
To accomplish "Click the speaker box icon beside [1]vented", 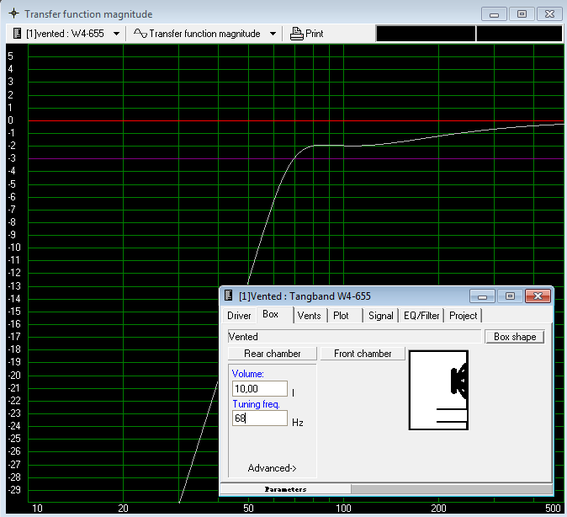I will click(x=17, y=34).
